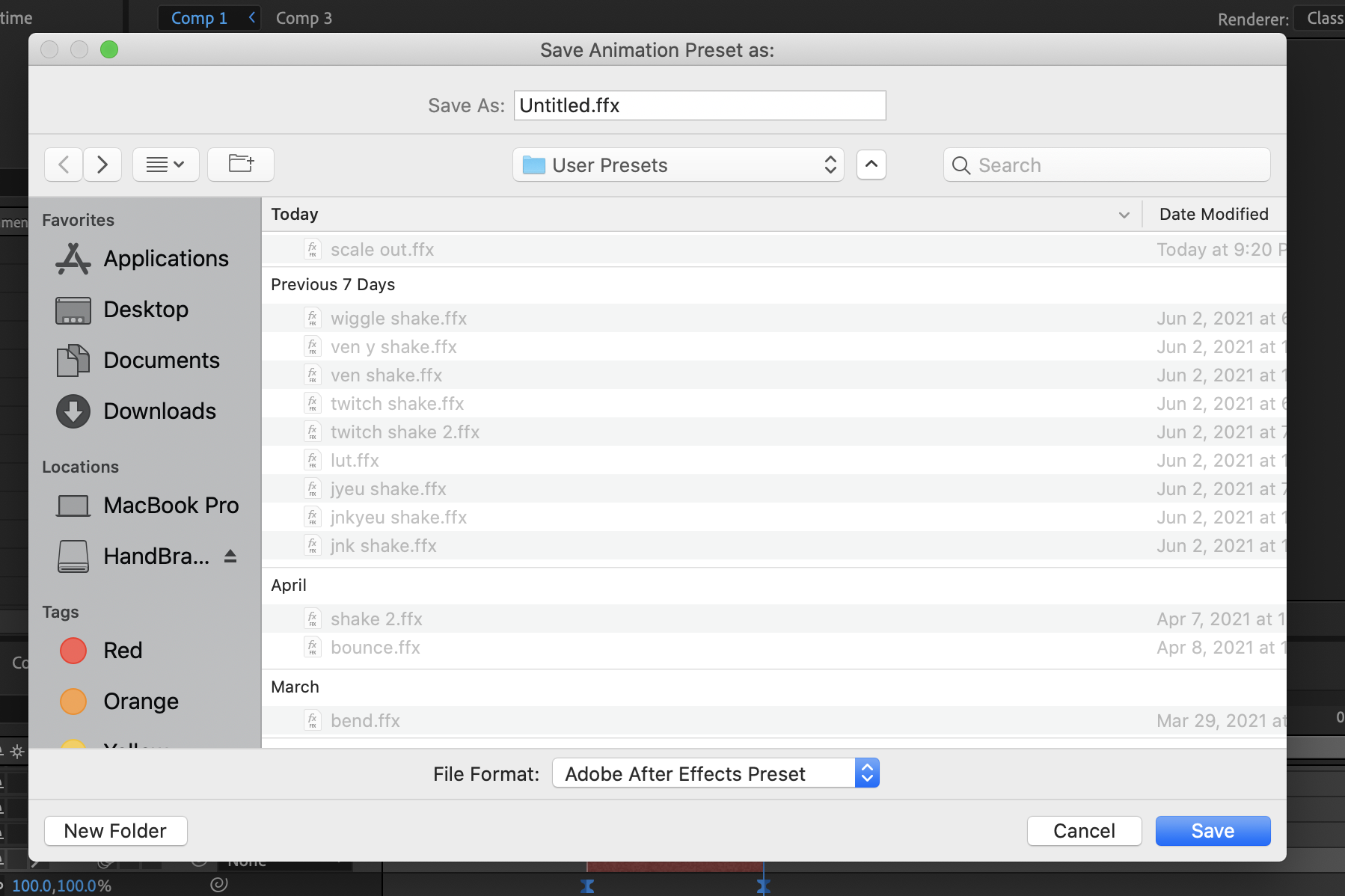This screenshot has height=896, width=1345.
Task: Create a new folder via the toolbar icon
Action: [240, 165]
